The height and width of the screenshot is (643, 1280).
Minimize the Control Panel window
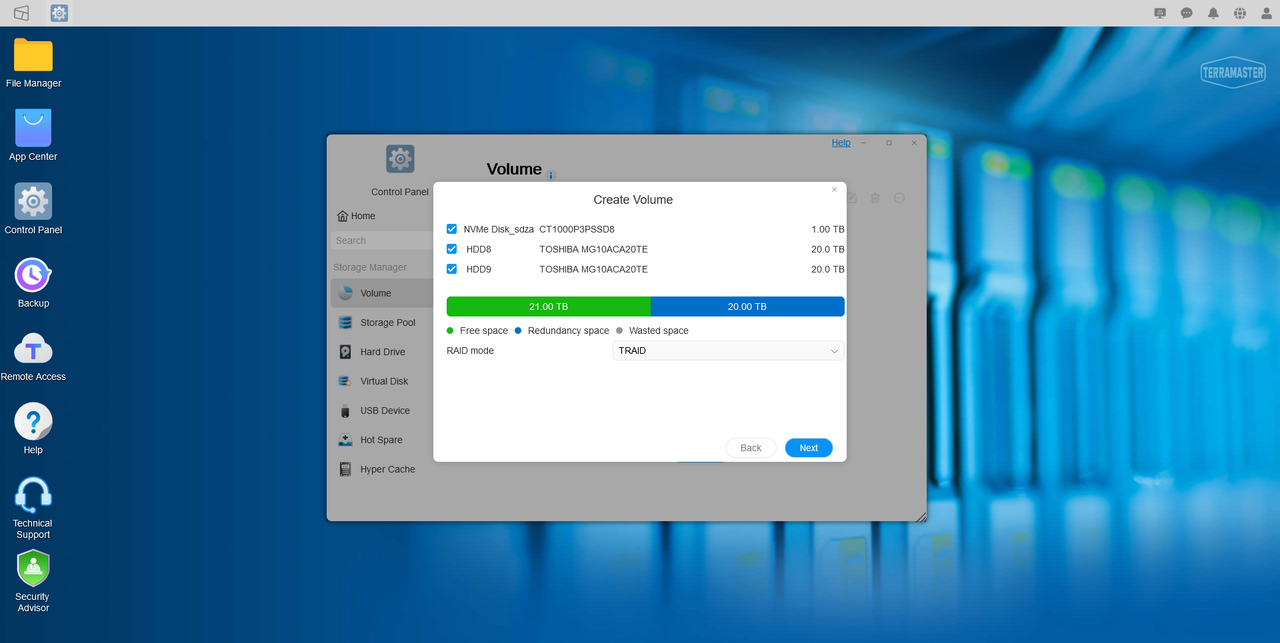coord(865,143)
